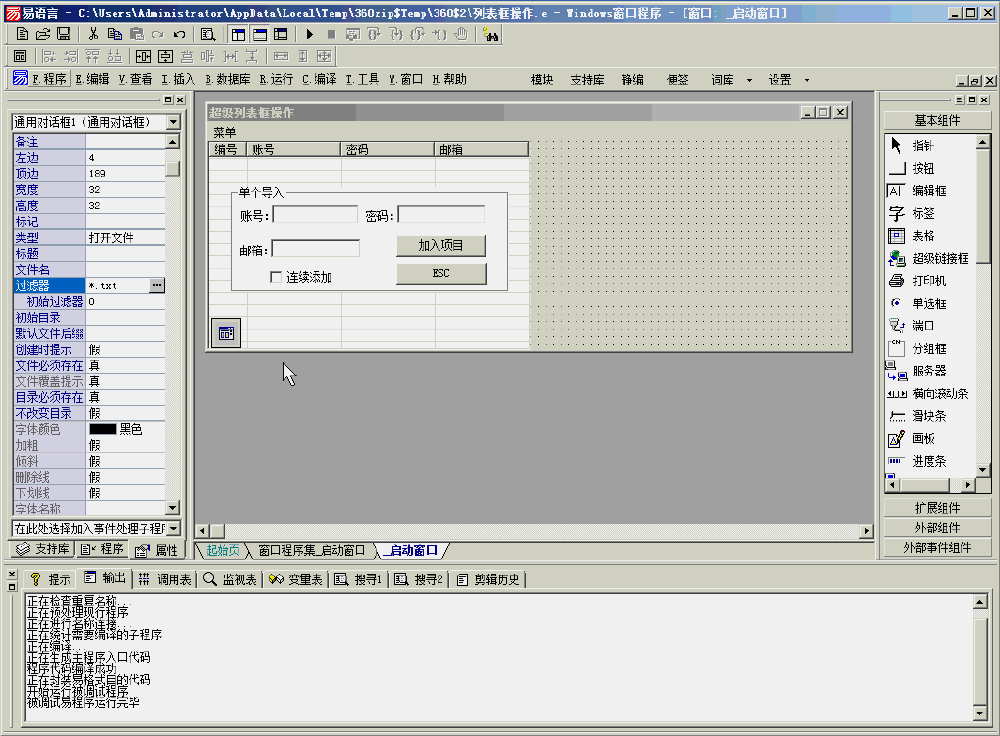Click the center horizontally alignment icon

click(x=143, y=57)
